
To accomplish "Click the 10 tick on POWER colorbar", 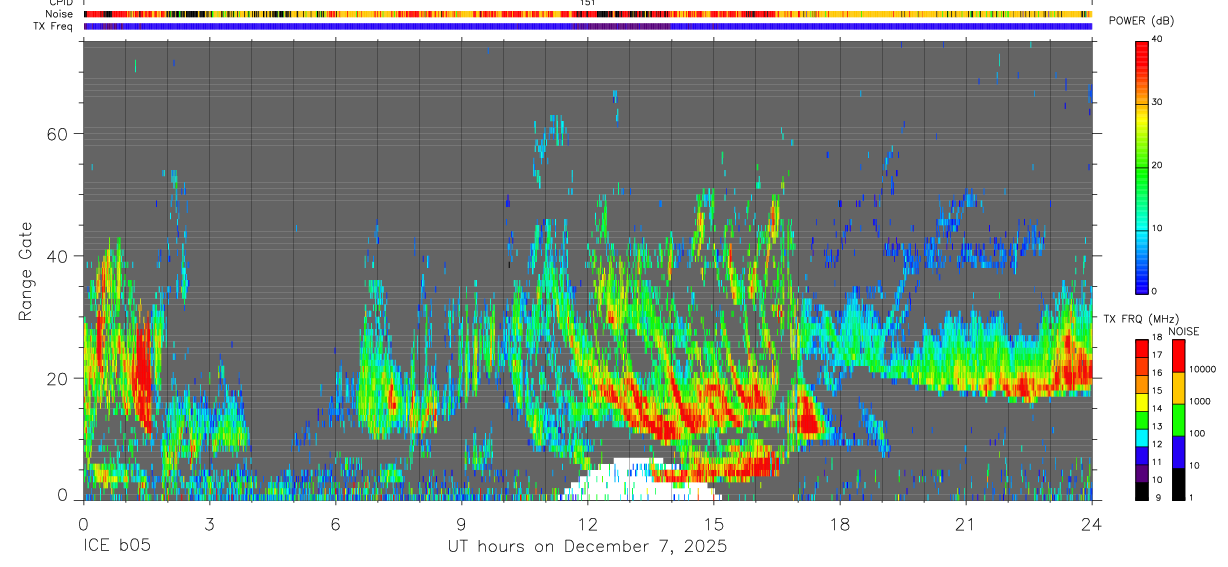I will pos(1157,229).
